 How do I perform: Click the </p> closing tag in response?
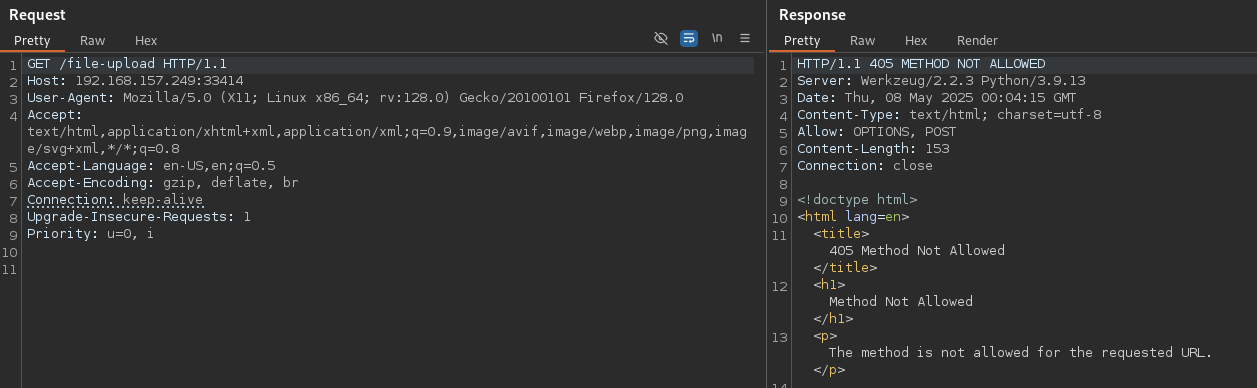[829, 370]
